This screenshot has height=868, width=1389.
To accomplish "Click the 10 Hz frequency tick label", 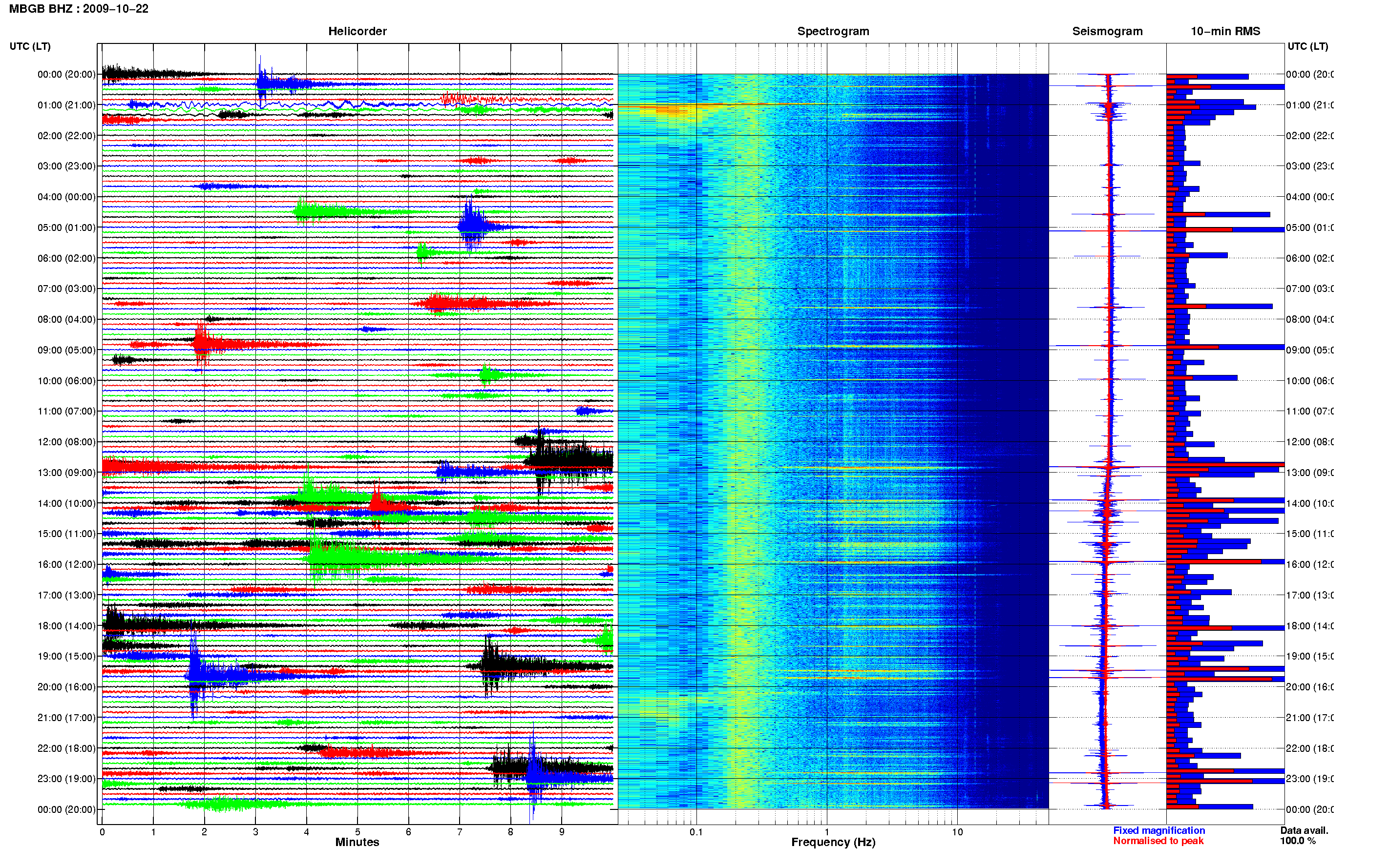I will (957, 831).
